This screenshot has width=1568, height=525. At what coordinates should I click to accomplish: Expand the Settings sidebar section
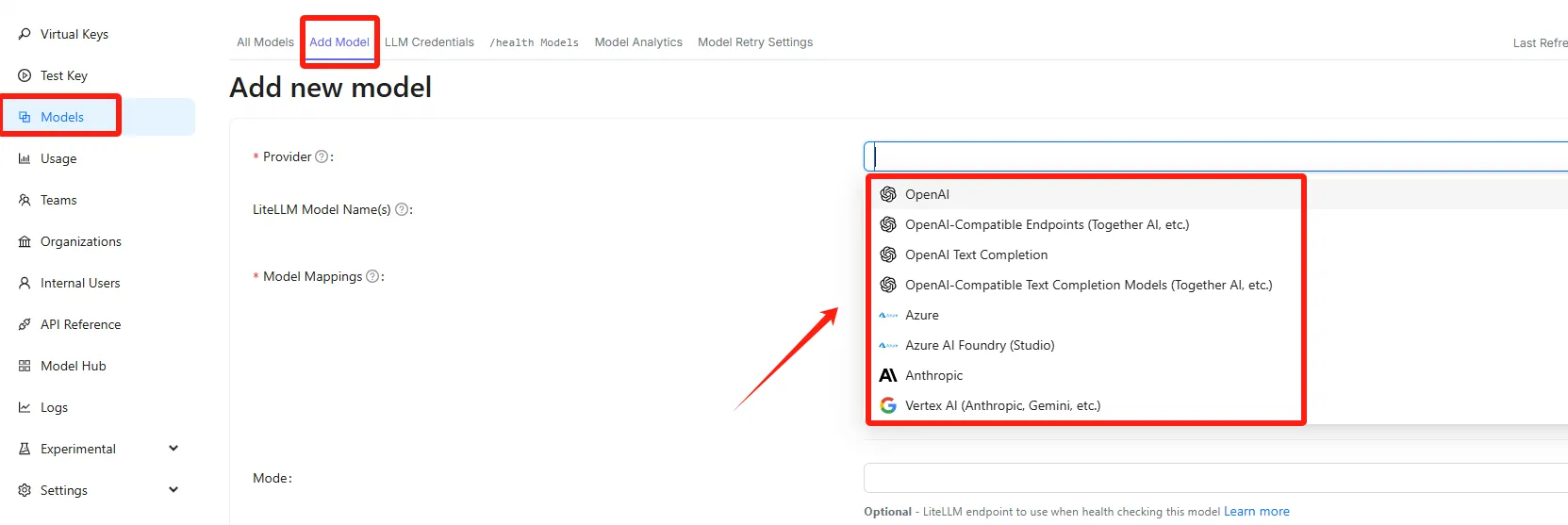click(x=173, y=490)
